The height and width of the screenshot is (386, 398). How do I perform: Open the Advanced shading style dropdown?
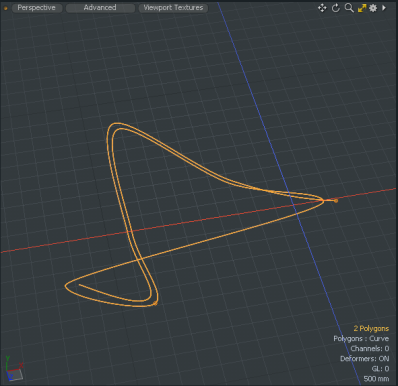100,8
